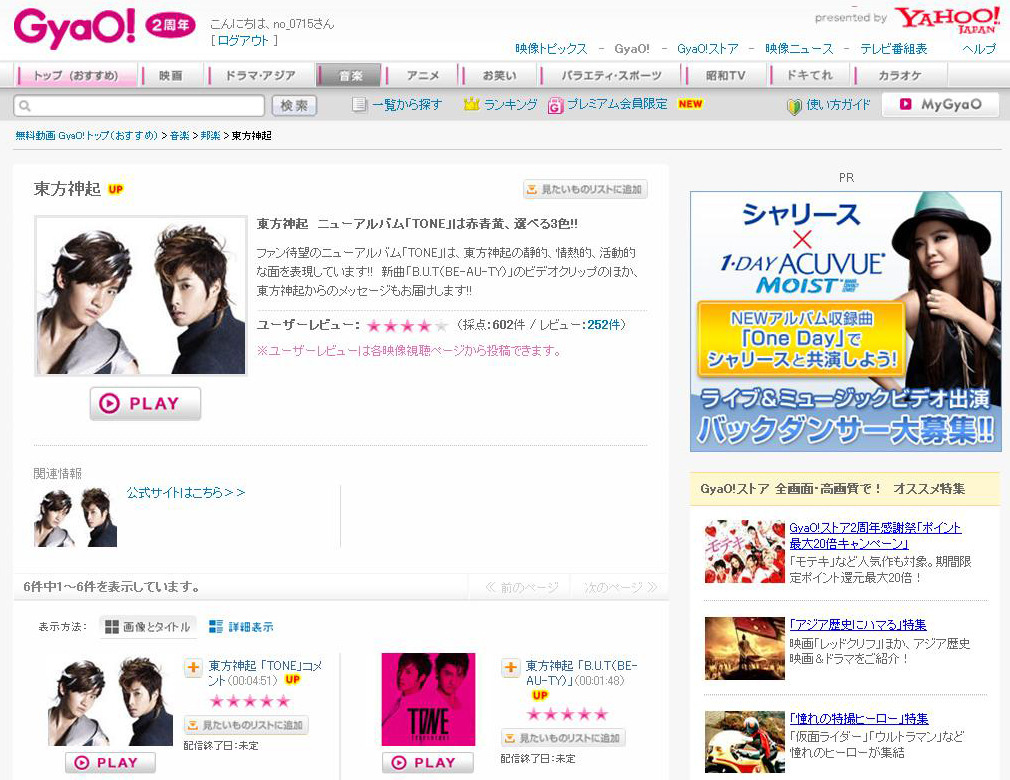Open the 映像トピックス link
Viewport: 1010px width, 780px height.
pyautogui.click(x=551, y=49)
